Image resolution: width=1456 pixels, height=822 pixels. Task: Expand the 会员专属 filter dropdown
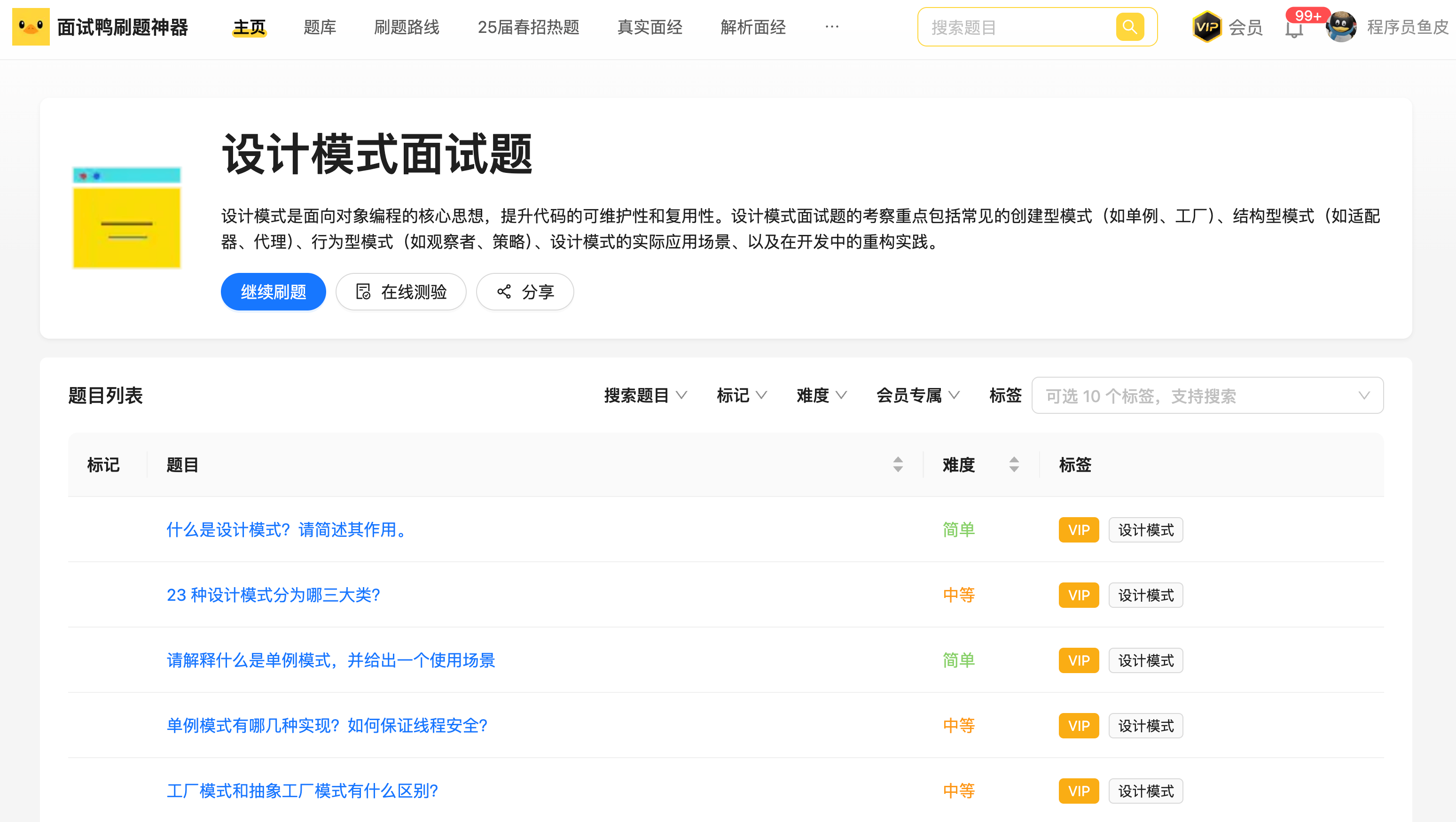tap(917, 395)
